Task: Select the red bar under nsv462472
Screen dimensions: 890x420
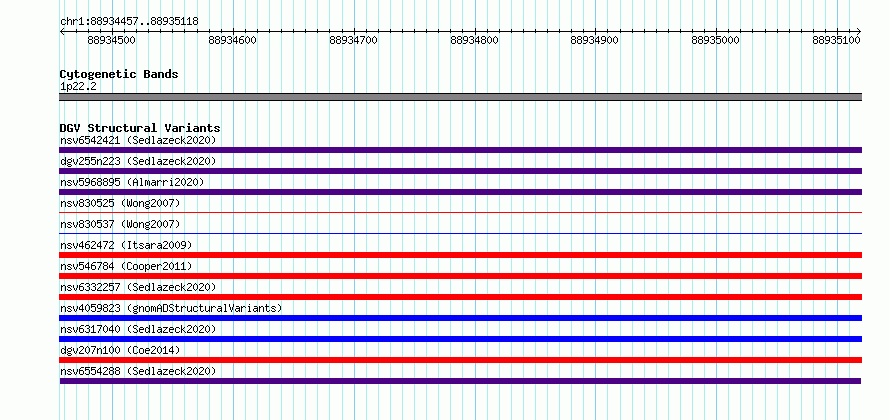Action: [461, 255]
